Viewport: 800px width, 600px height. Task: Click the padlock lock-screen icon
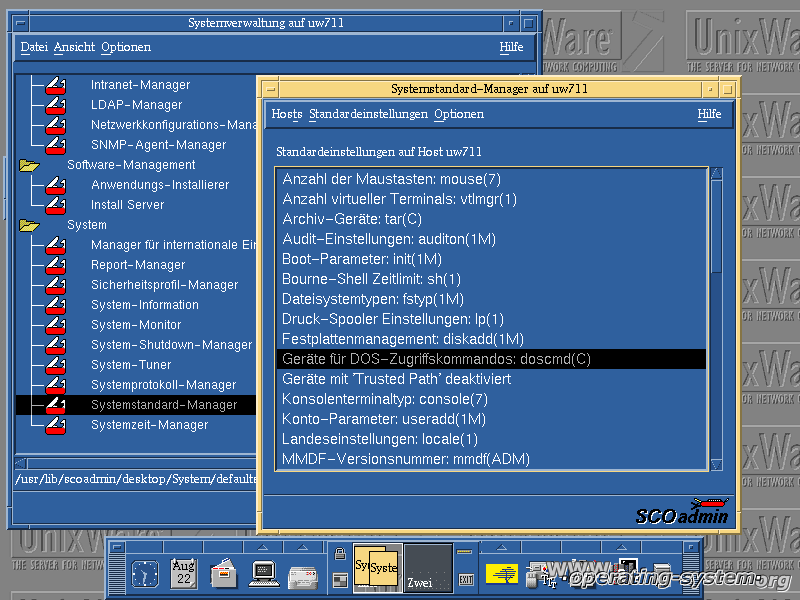click(x=340, y=554)
